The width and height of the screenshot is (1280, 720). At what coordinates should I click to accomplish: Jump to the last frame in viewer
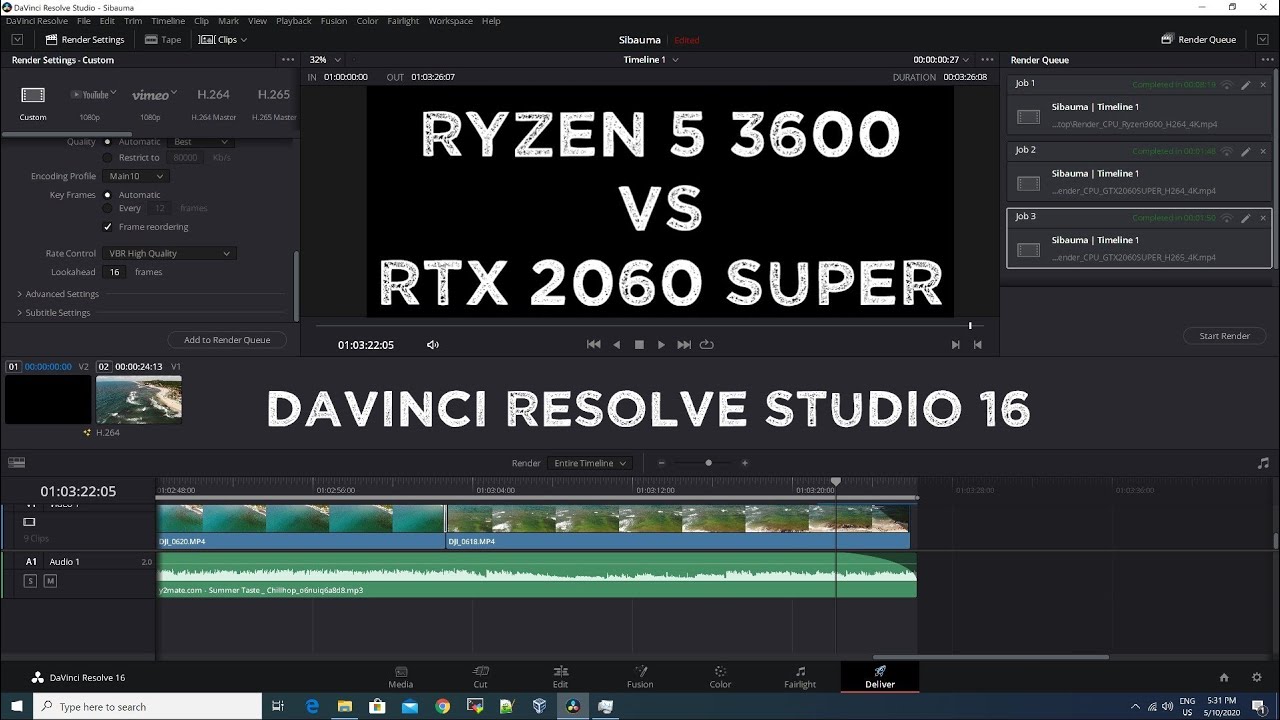tap(684, 345)
